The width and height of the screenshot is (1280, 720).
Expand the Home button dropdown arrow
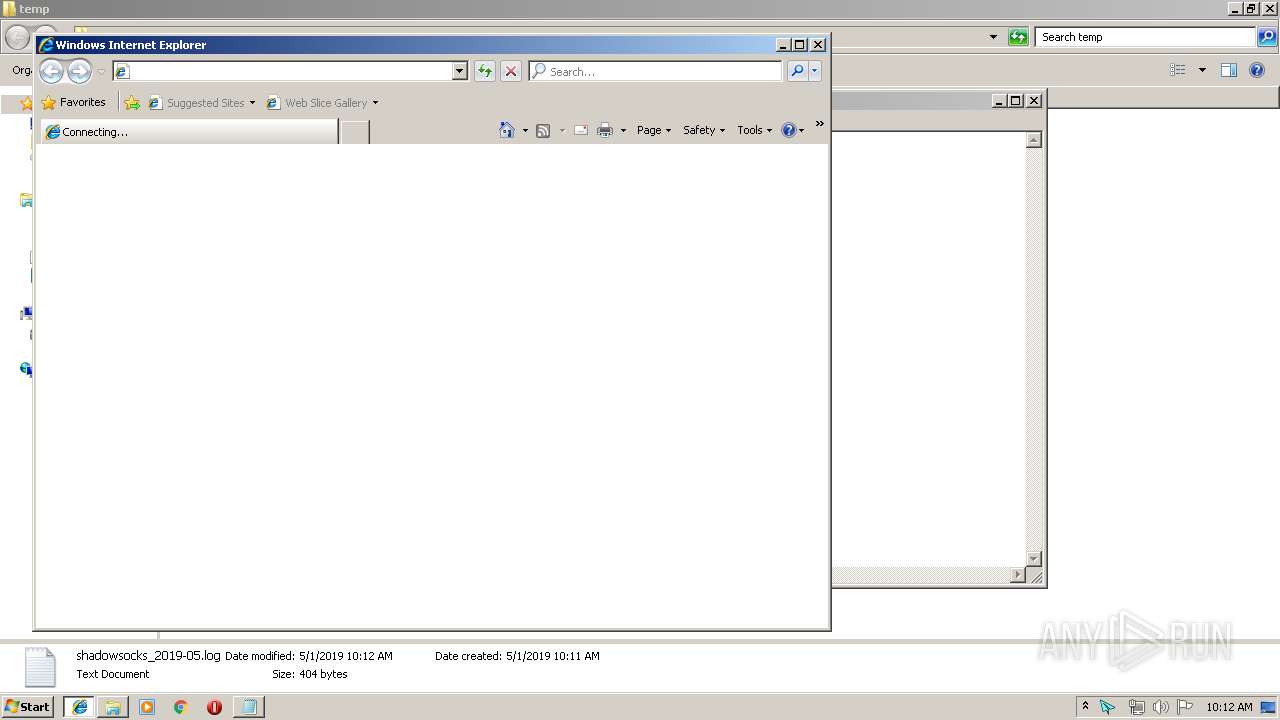[x=525, y=131]
